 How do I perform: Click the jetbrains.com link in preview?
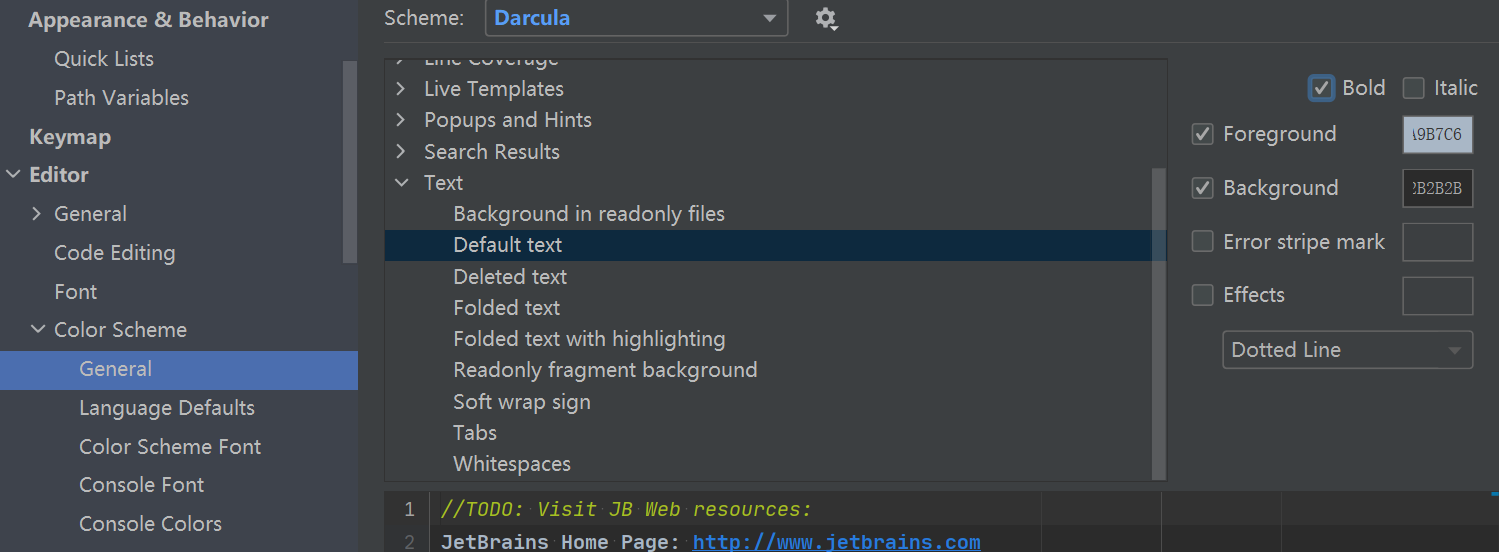click(x=836, y=542)
